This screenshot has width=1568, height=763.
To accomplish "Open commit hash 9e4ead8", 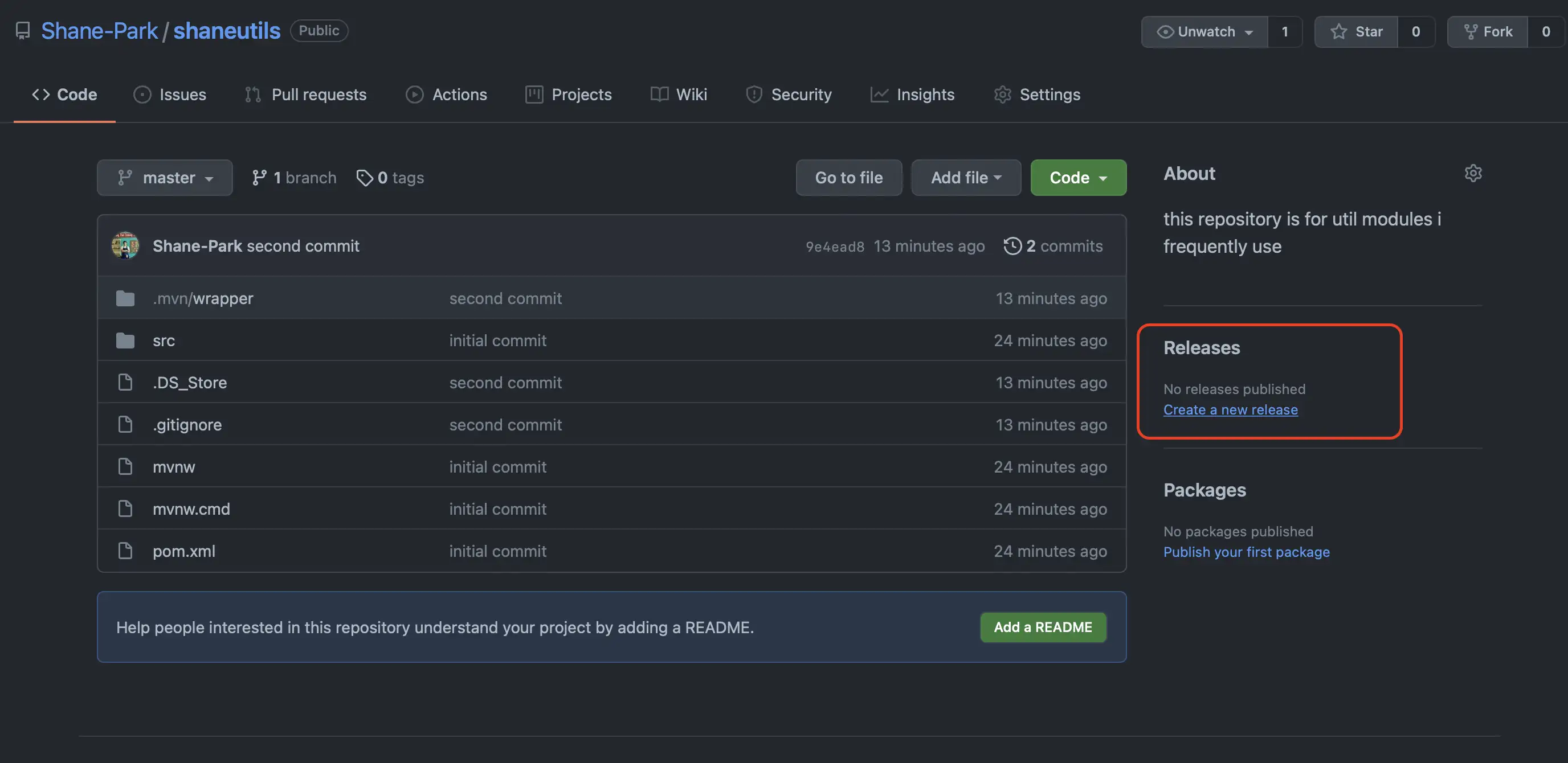I will (835, 247).
